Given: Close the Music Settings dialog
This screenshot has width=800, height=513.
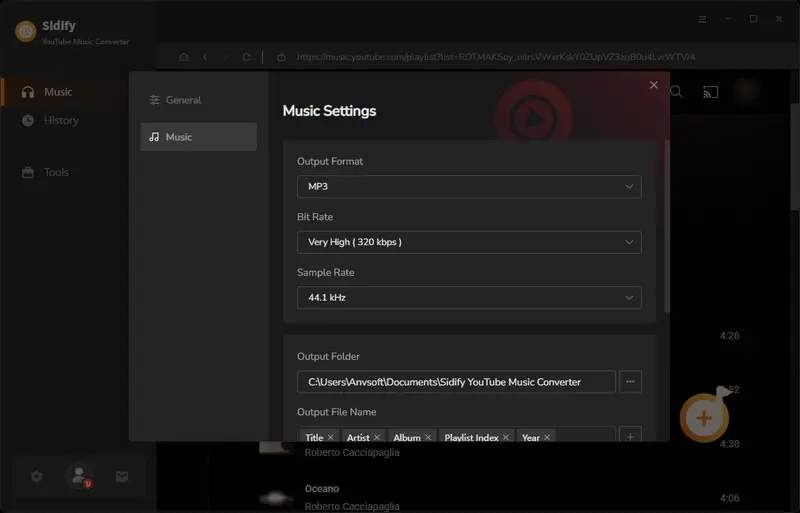Looking at the screenshot, I should pos(654,85).
